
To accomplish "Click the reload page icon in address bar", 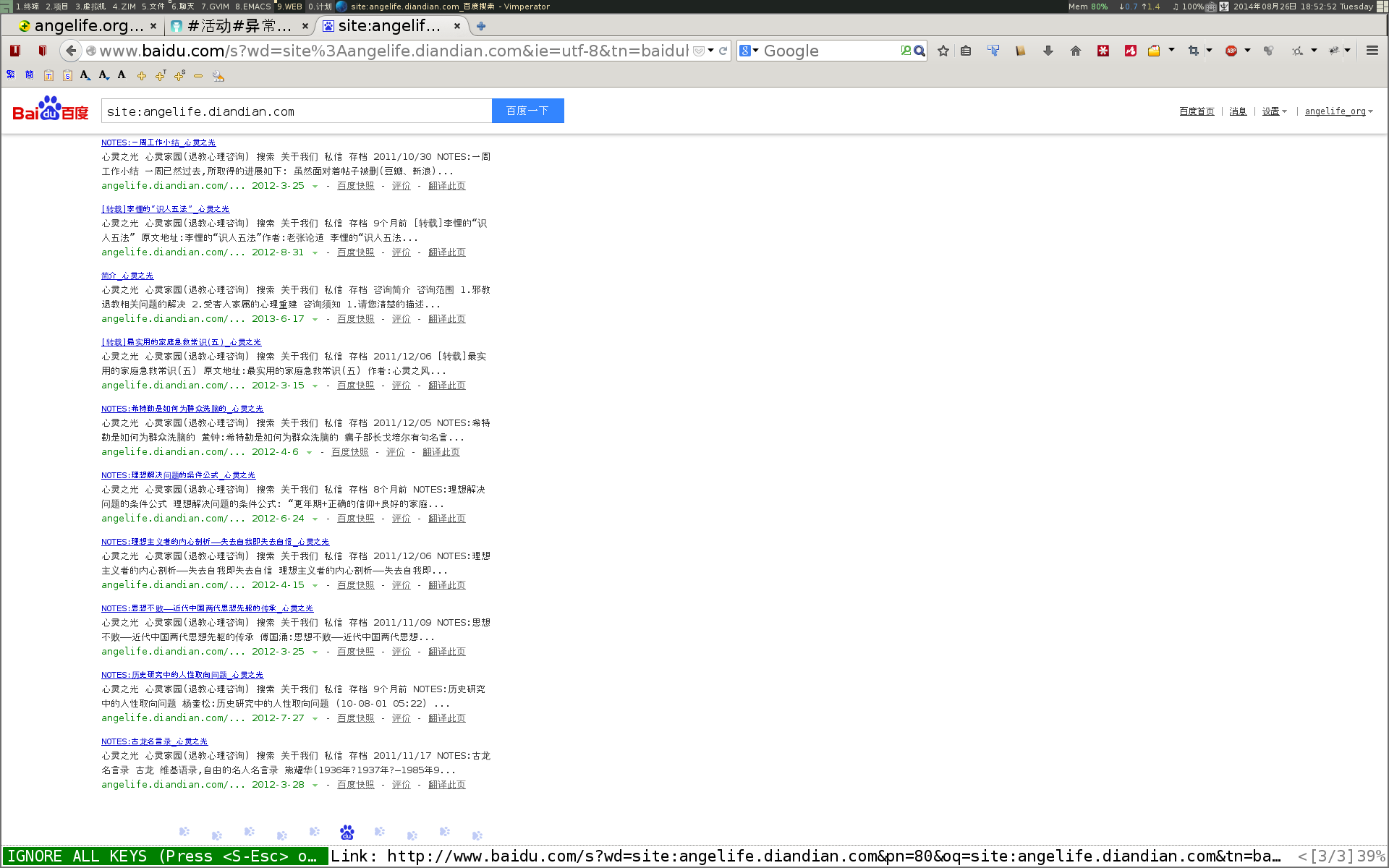I will (x=723, y=51).
